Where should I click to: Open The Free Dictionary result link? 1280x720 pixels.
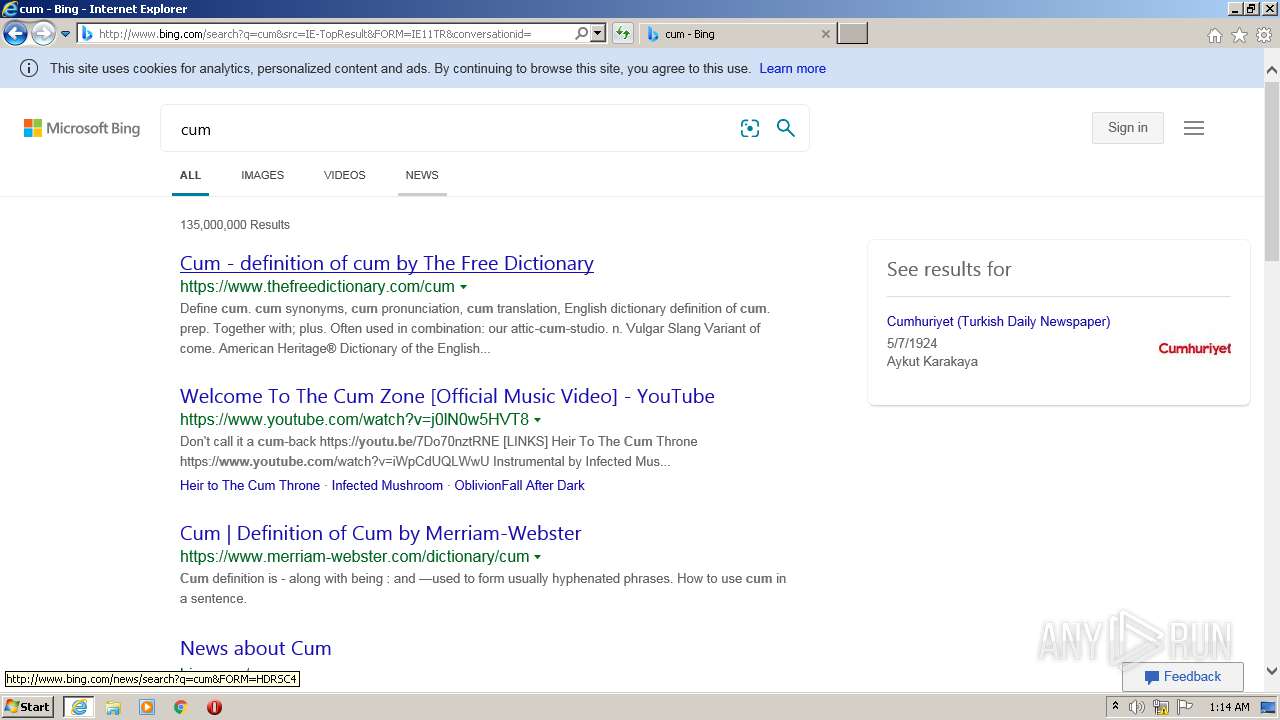[387, 263]
